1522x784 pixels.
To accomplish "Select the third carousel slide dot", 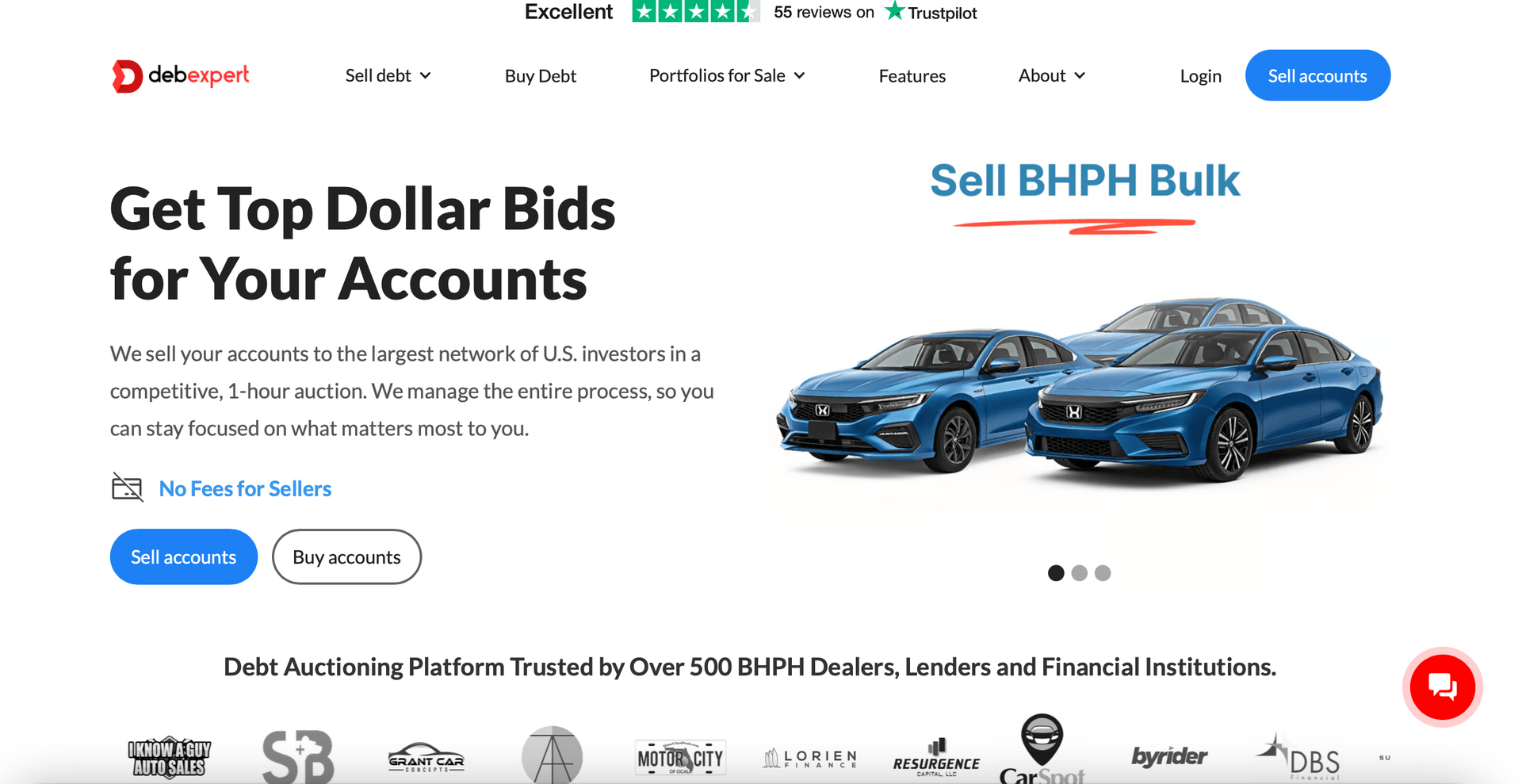I will (1103, 572).
